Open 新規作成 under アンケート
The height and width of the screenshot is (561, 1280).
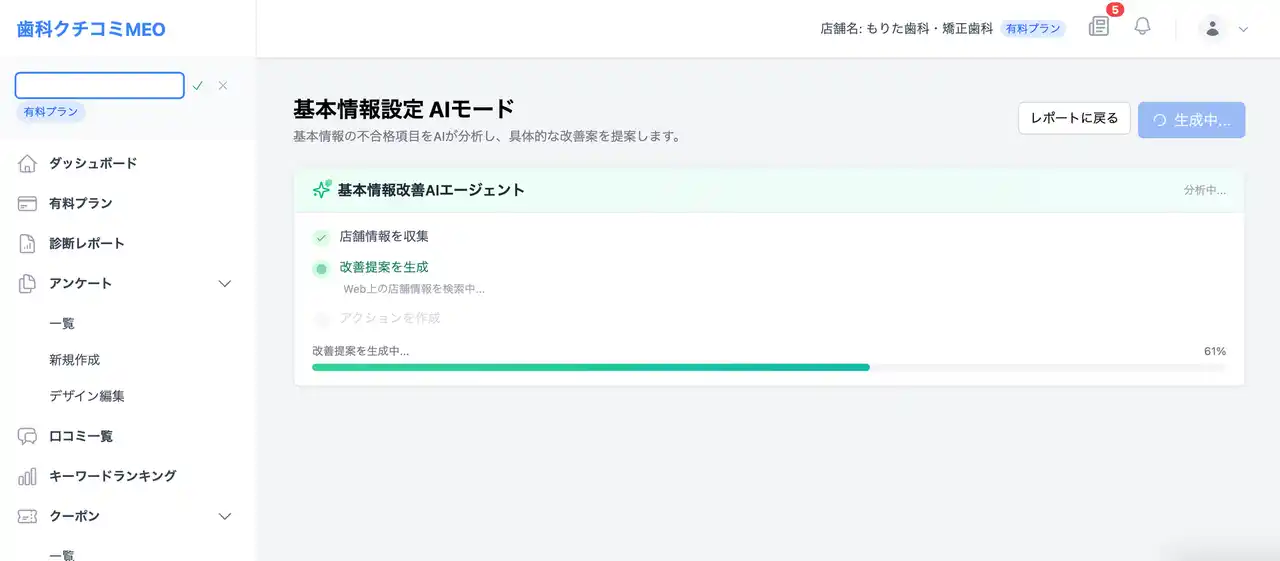point(74,360)
